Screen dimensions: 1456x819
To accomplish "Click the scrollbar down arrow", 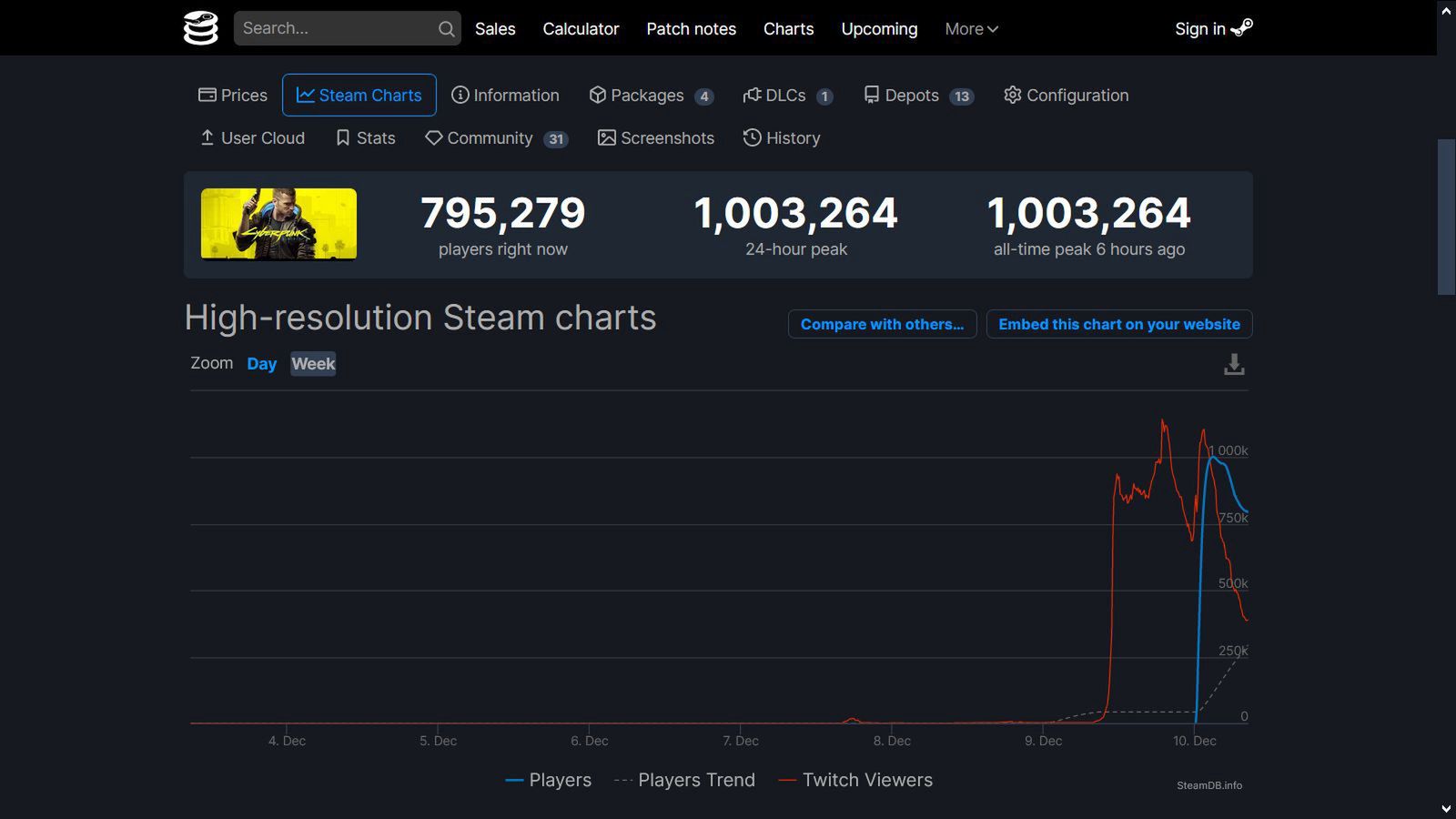I will pos(1446,808).
